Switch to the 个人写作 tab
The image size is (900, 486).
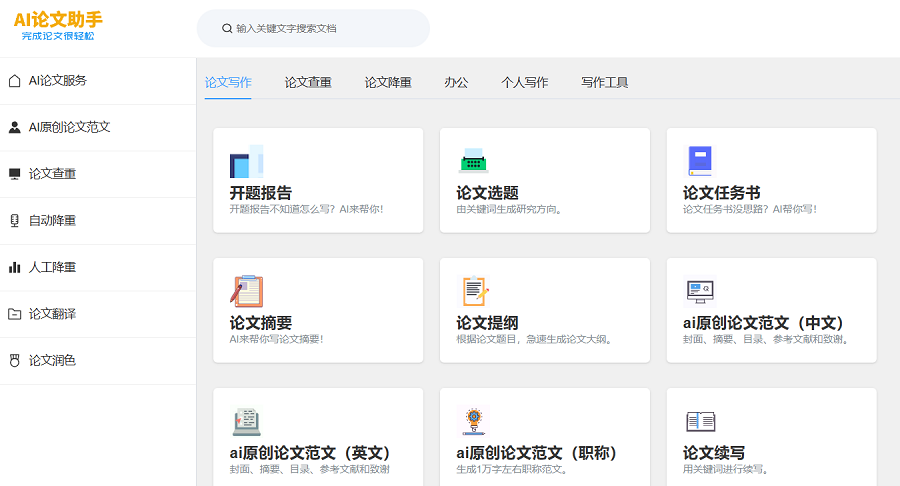(x=525, y=83)
